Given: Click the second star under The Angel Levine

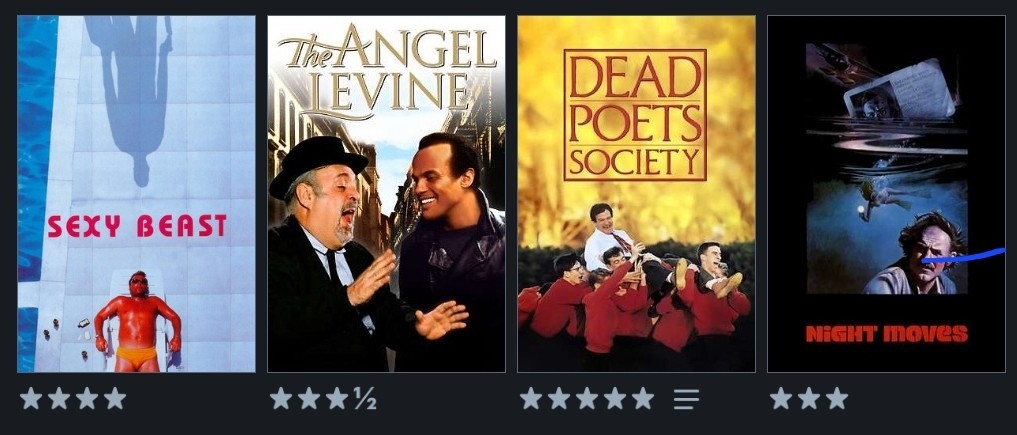Looking at the screenshot, I should click(x=309, y=398).
